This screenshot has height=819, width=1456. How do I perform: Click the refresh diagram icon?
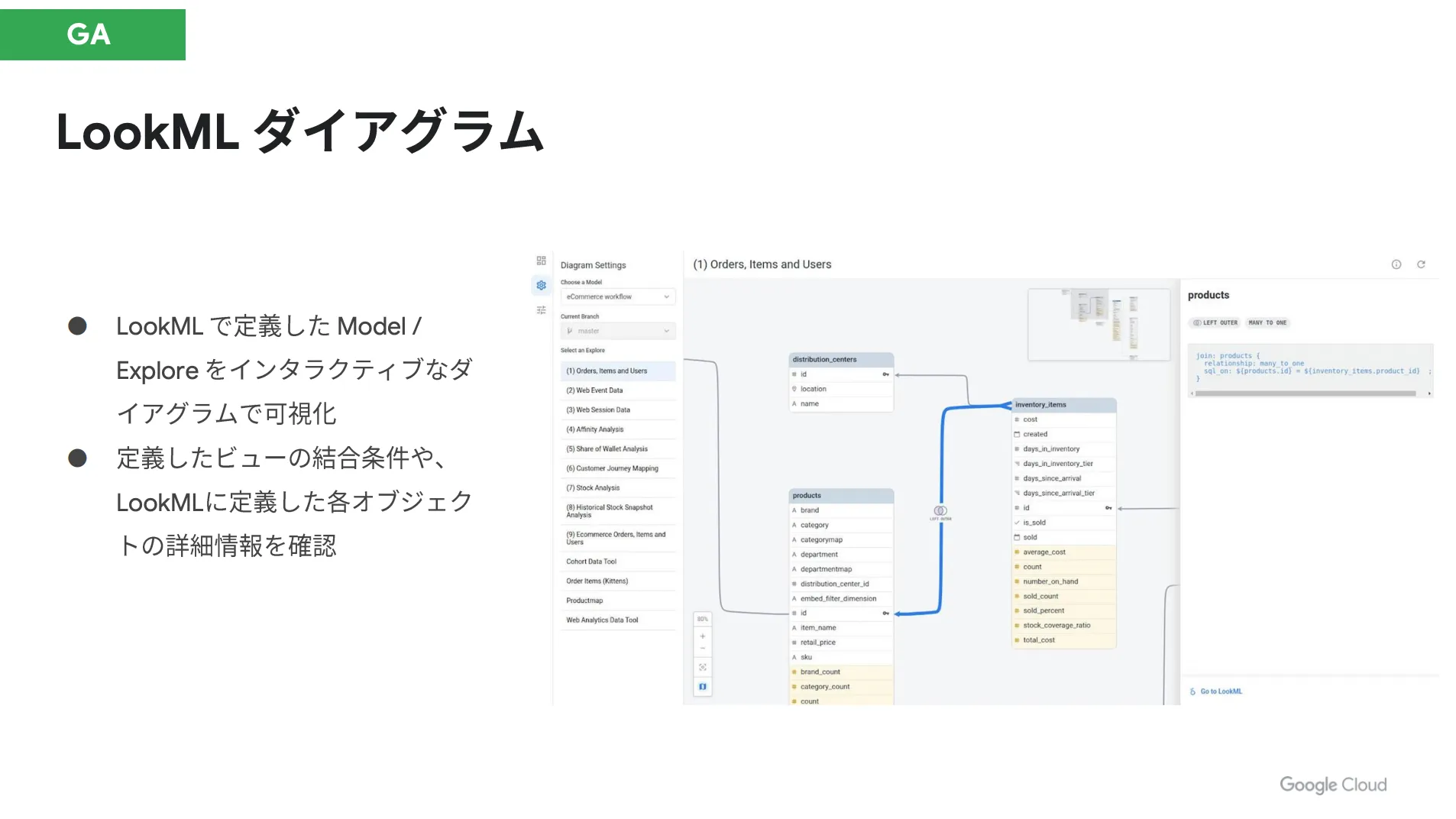(1421, 264)
